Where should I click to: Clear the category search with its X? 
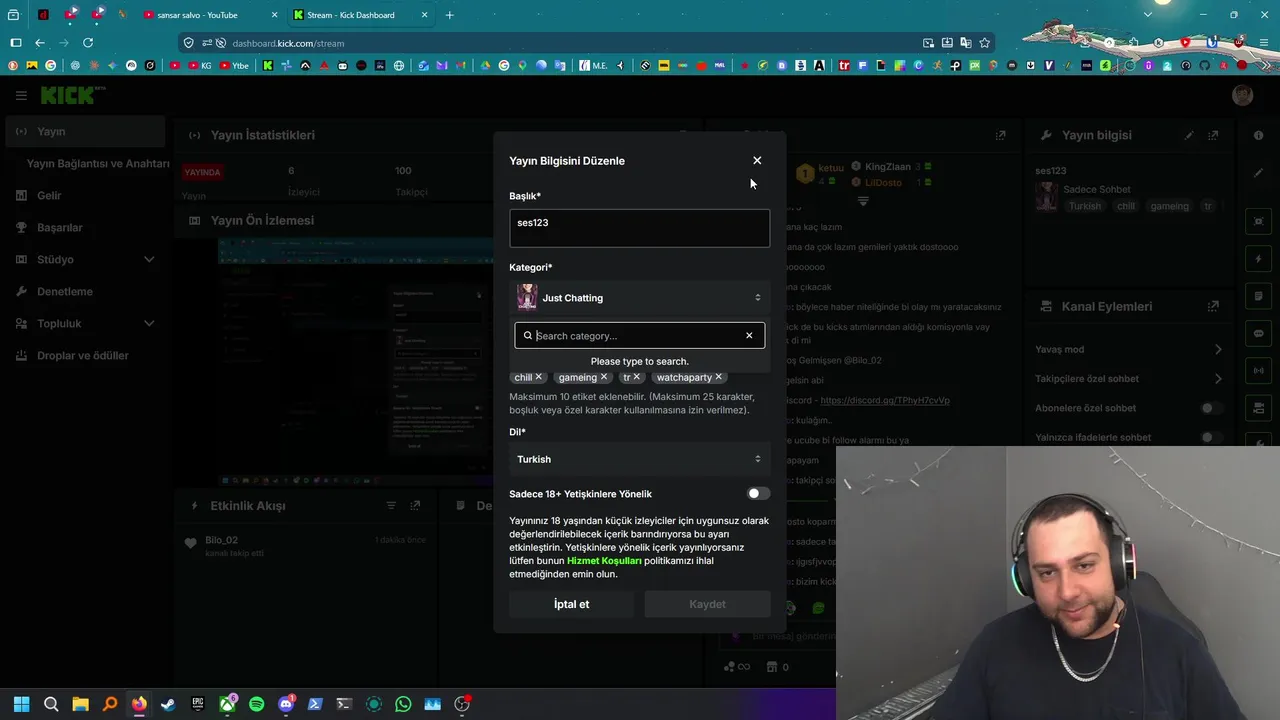(749, 336)
